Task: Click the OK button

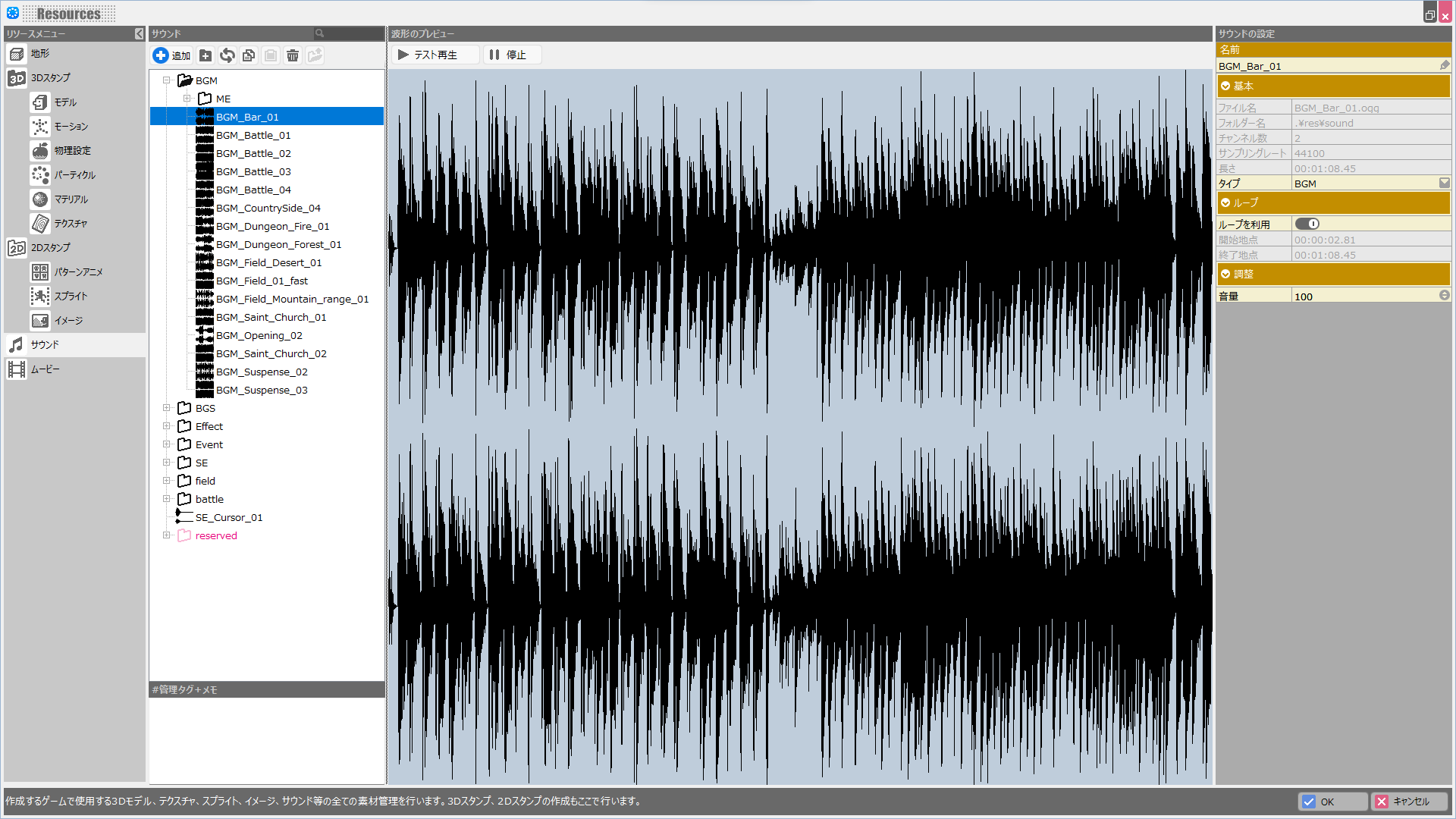Action: 1332,802
